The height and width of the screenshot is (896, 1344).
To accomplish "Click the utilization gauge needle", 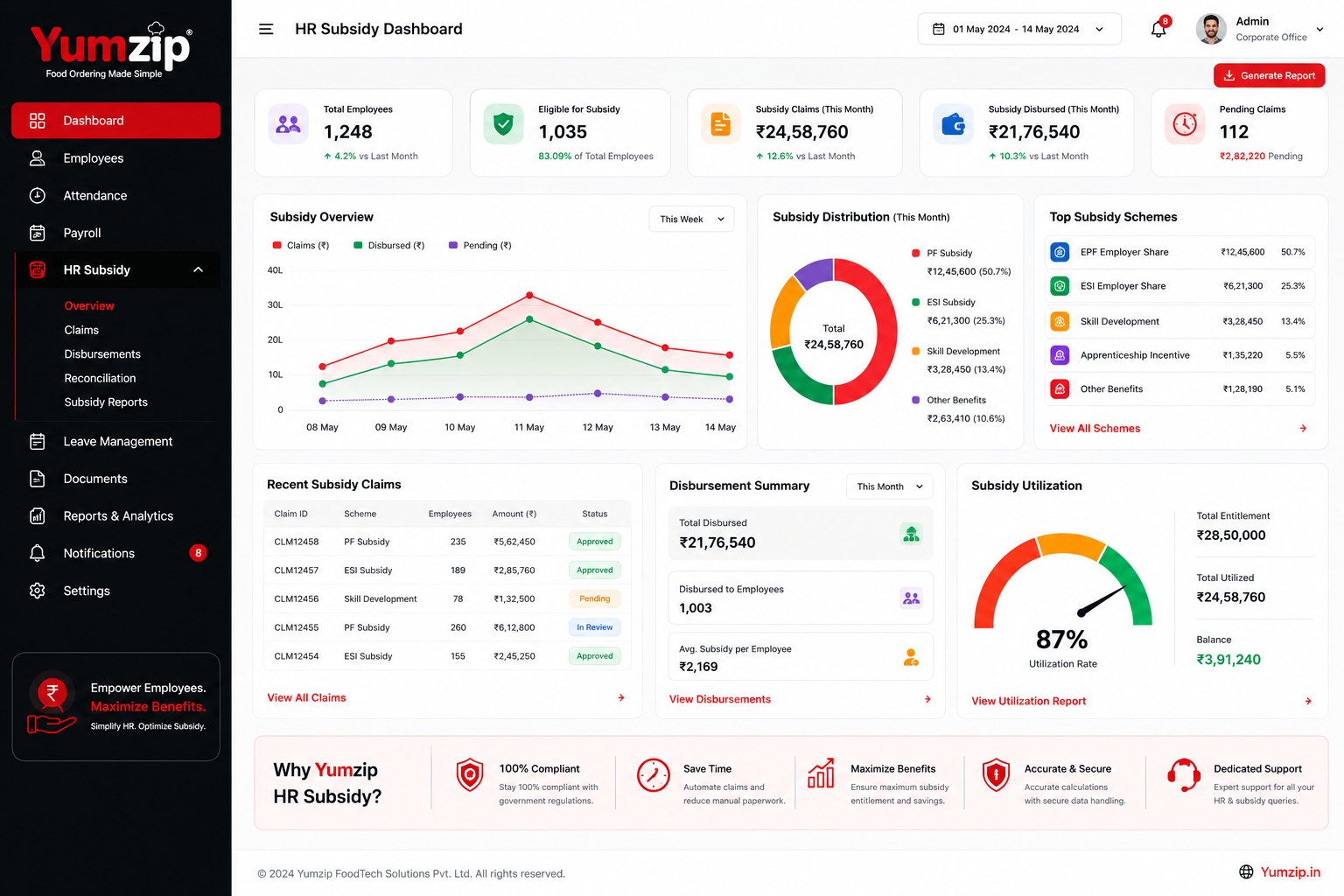I will (x=1102, y=600).
